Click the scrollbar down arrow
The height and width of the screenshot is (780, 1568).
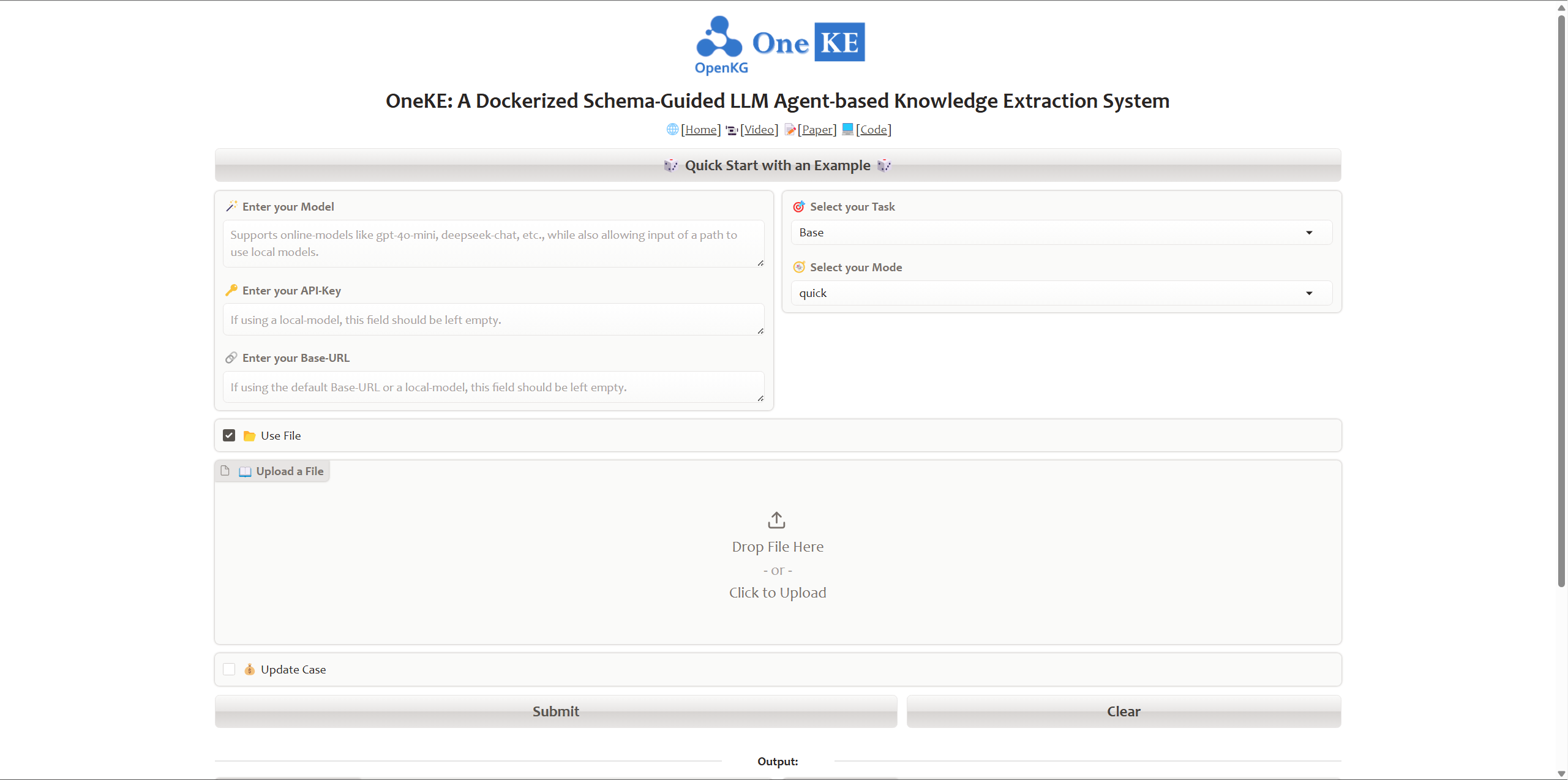tap(1562, 774)
